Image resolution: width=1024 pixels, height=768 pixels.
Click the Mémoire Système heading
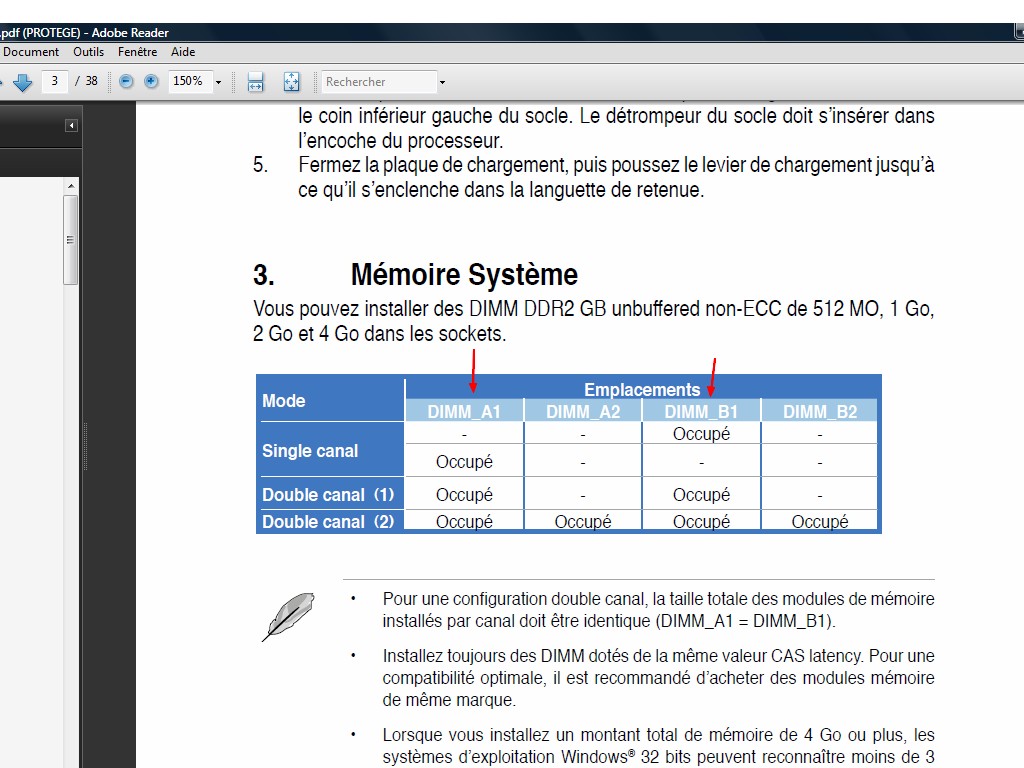click(464, 275)
